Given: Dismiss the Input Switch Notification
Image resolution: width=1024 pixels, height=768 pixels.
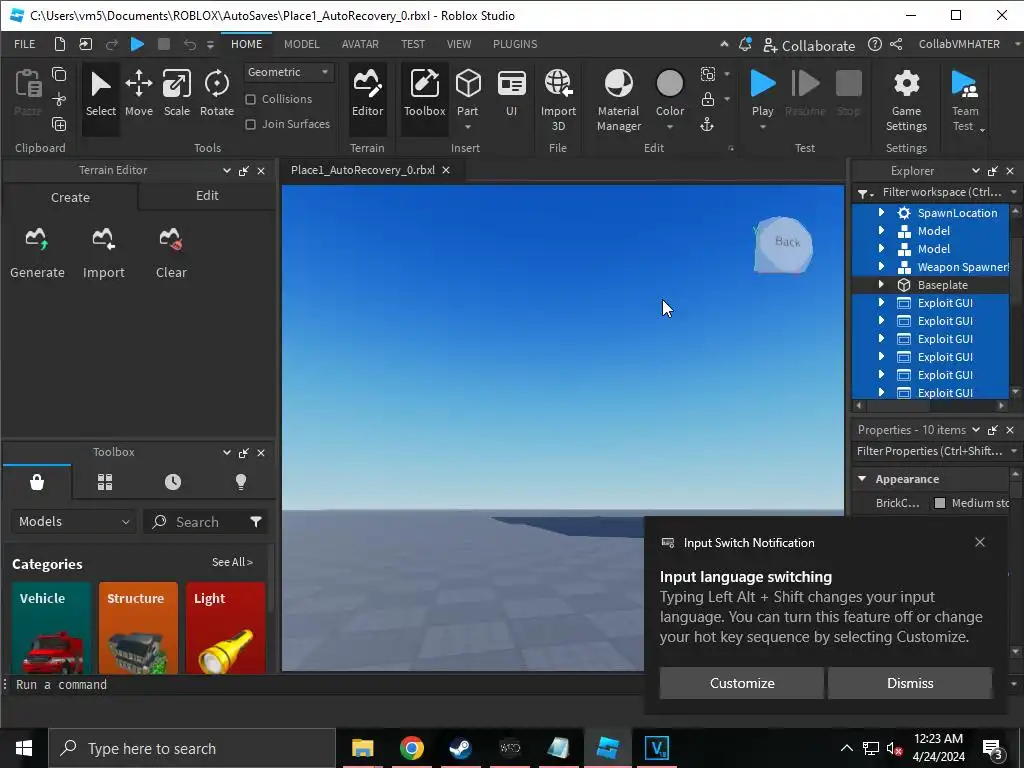Looking at the screenshot, I should [910, 683].
